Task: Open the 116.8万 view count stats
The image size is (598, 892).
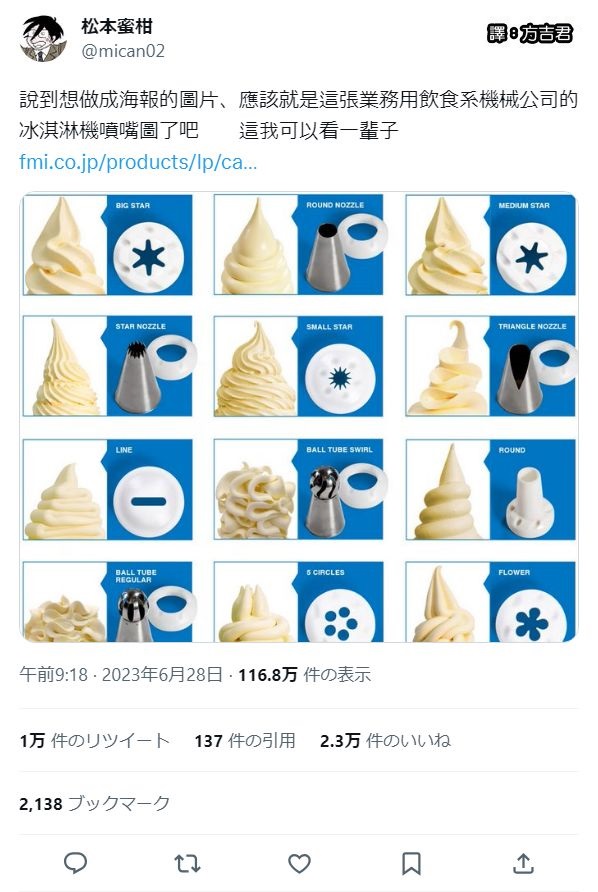Action: pos(304,675)
